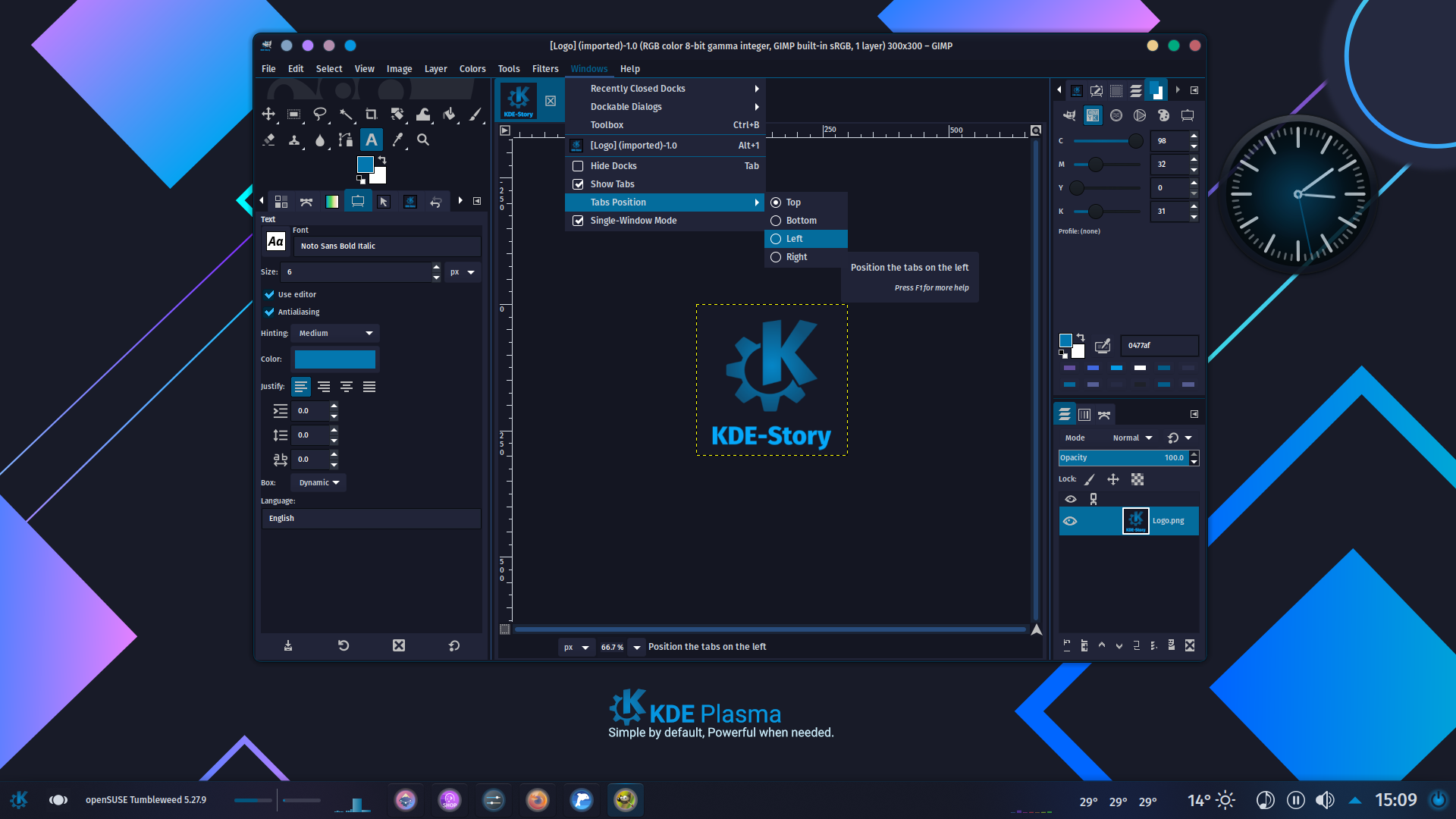Select the Bucket Fill tool
The height and width of the screenshot is (819, 1456).
(449, 114)
